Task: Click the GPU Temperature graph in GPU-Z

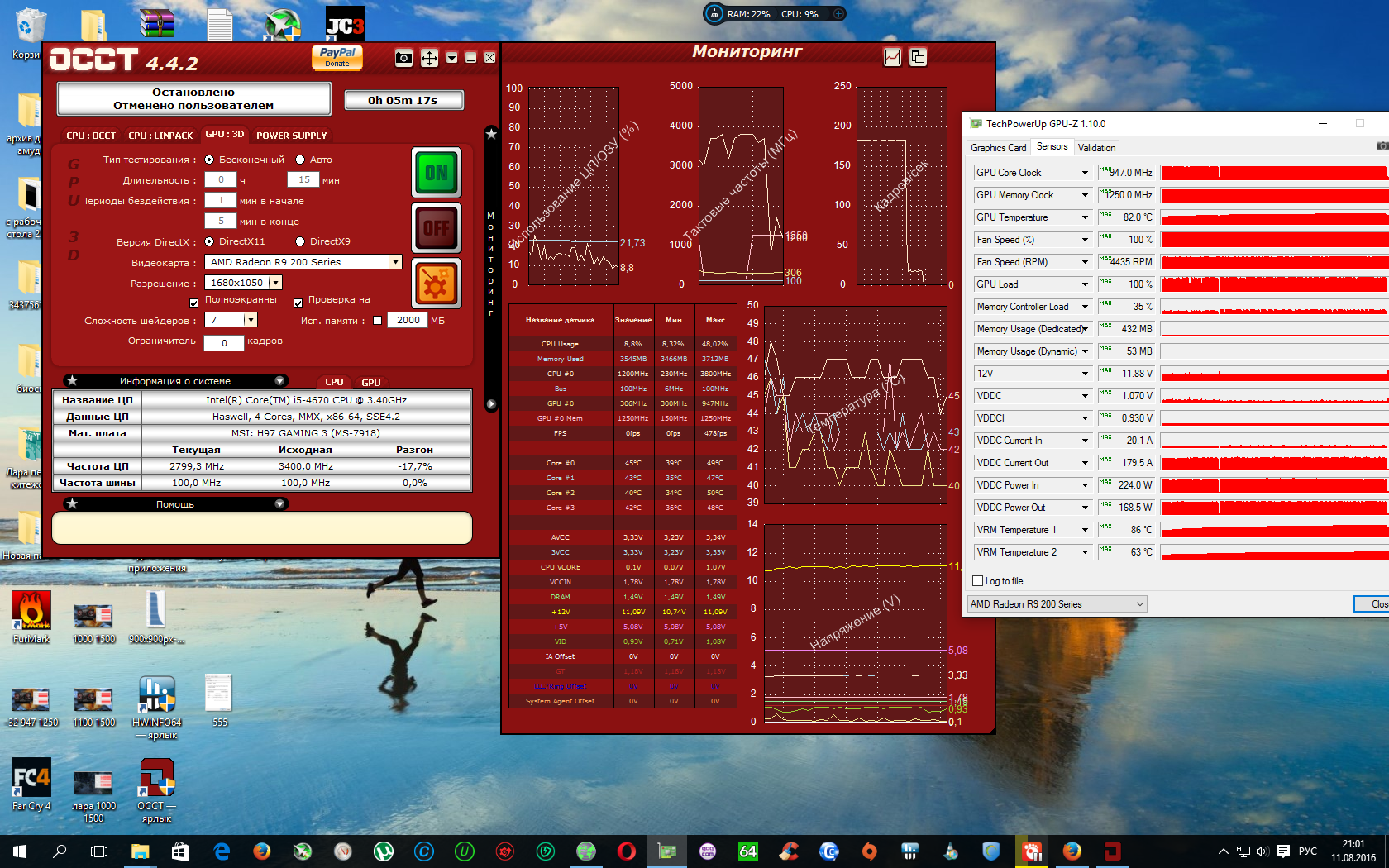Action: pyautogui.click(x=1274, y=217)
